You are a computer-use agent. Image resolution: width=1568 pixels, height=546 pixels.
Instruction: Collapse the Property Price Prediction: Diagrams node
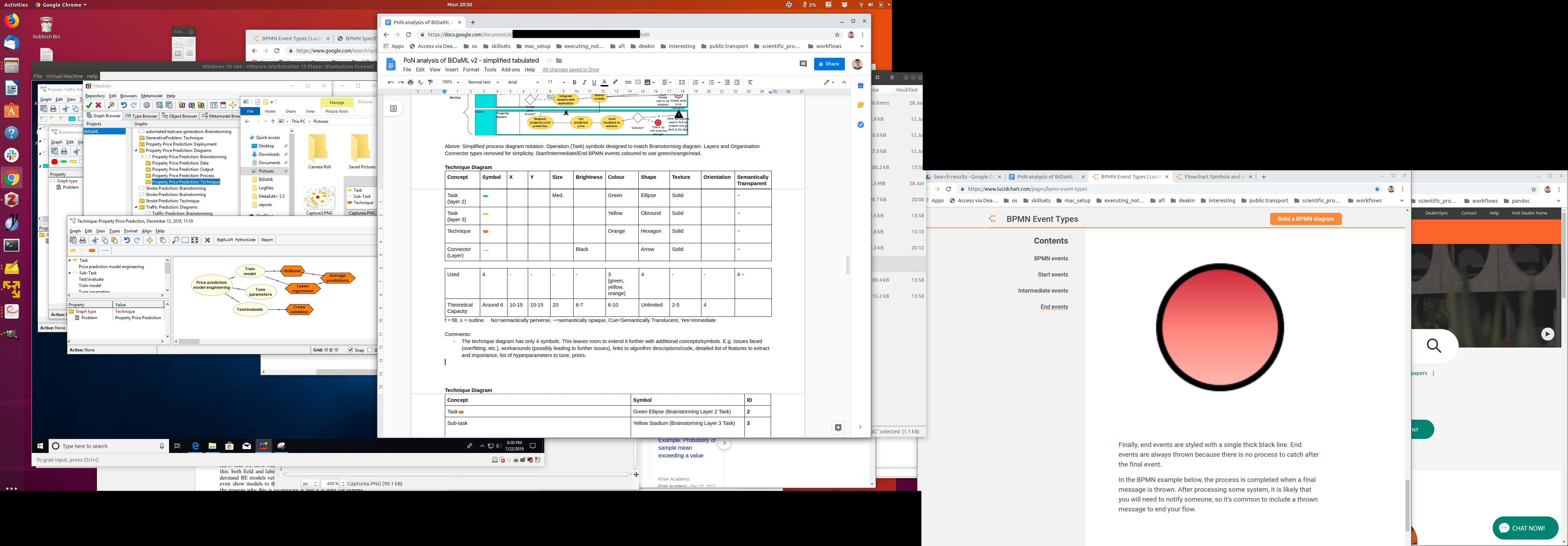tap(136, 150)
